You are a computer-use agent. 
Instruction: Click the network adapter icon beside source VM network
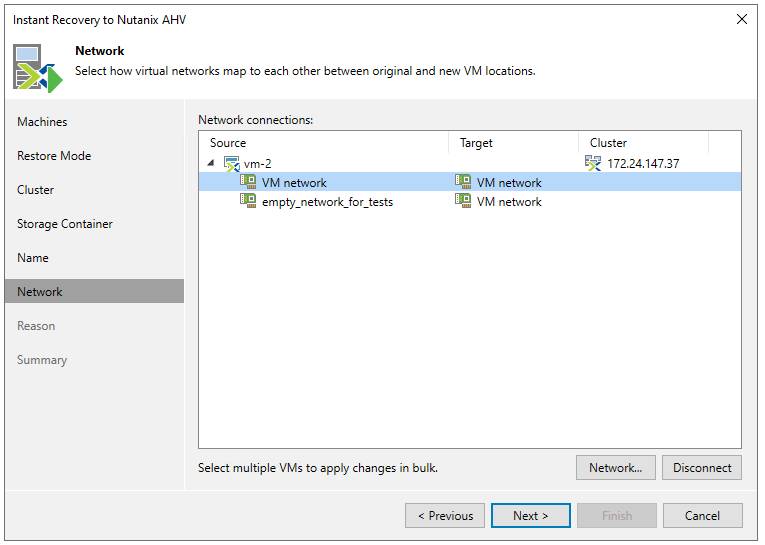point(248,182)
